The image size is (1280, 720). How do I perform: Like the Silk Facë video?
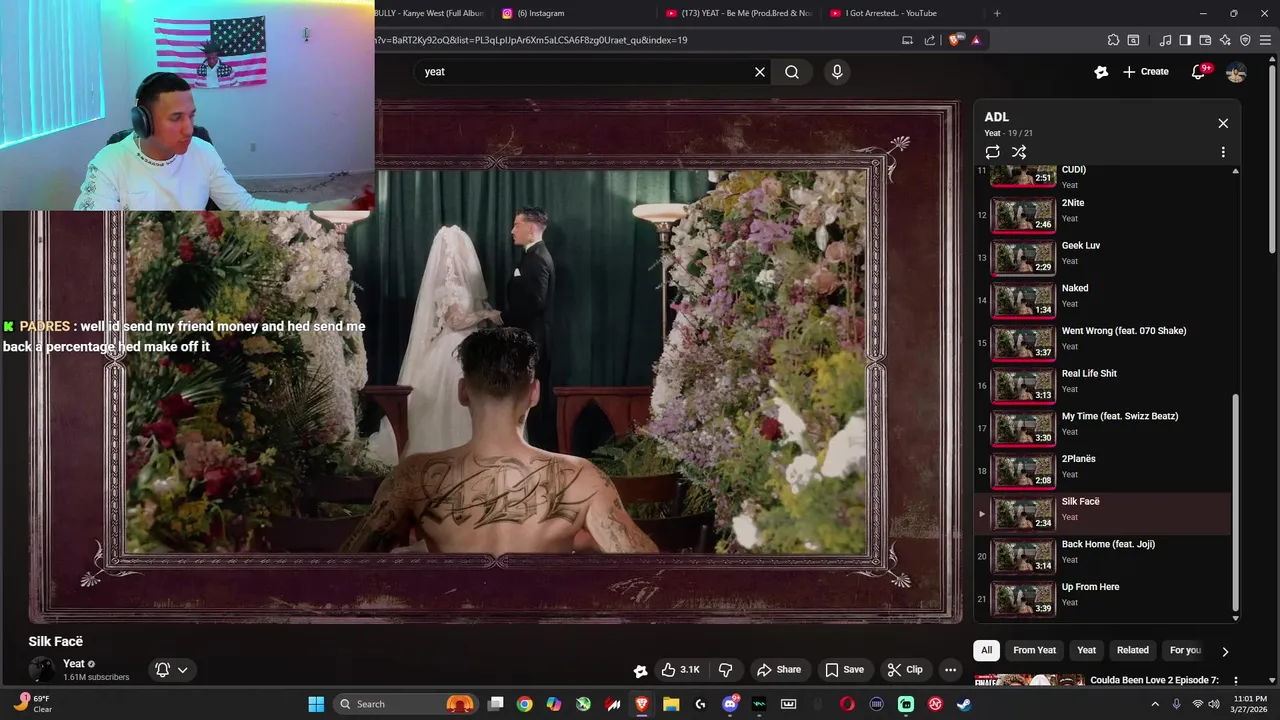[x=680, y=670]
